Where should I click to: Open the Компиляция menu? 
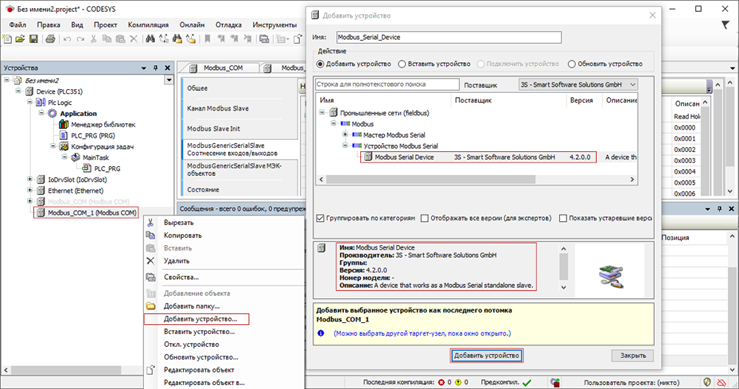(148, 25)
